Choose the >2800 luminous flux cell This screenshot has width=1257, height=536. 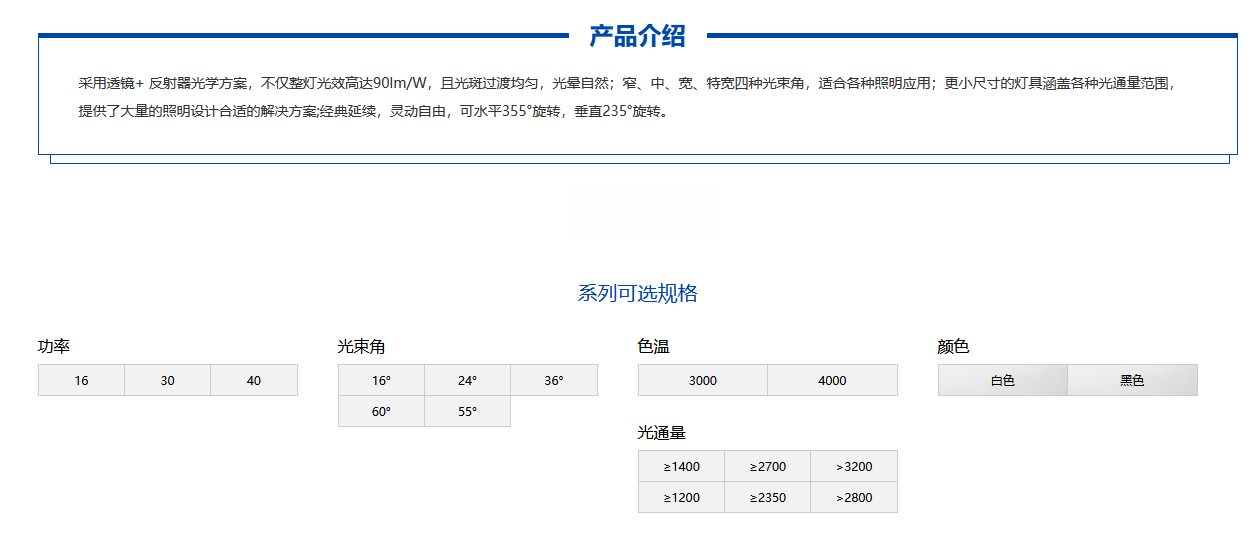click(854, 498)
